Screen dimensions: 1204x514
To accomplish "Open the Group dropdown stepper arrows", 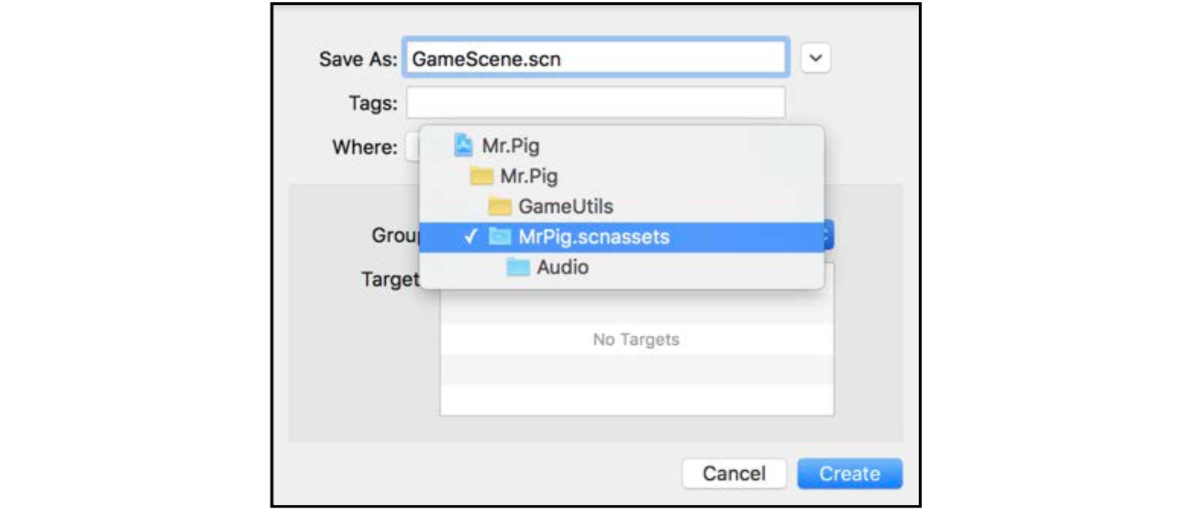I will (828, 236).
